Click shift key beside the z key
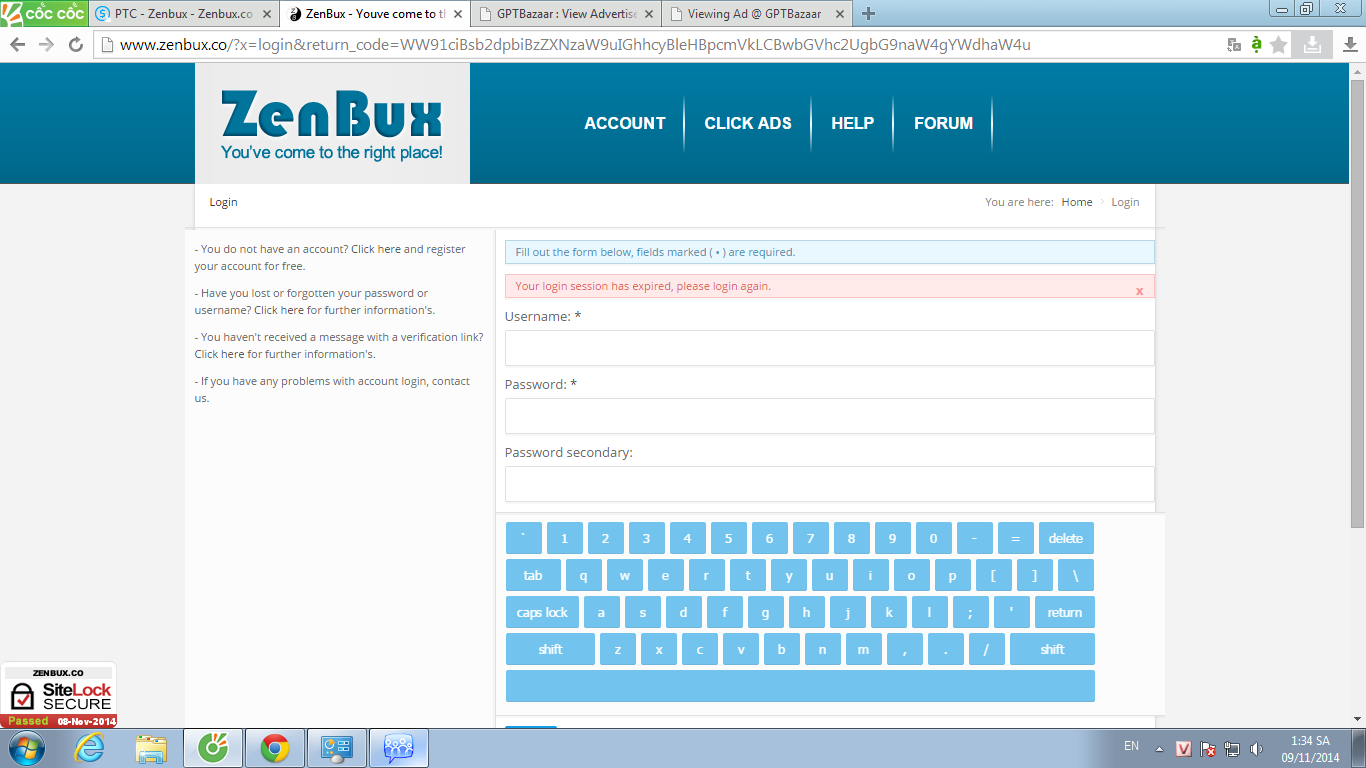Screen dimensions: 1366x768 550,649
